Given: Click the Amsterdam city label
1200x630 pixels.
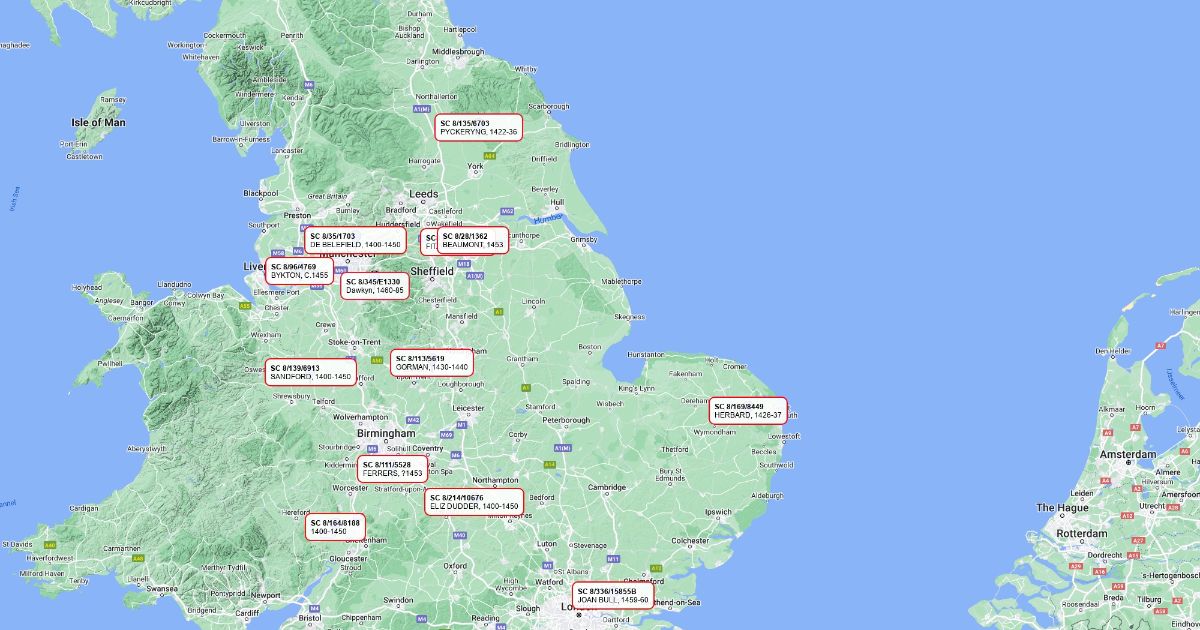Looking at the screenshot, I should coord(1128,454).
